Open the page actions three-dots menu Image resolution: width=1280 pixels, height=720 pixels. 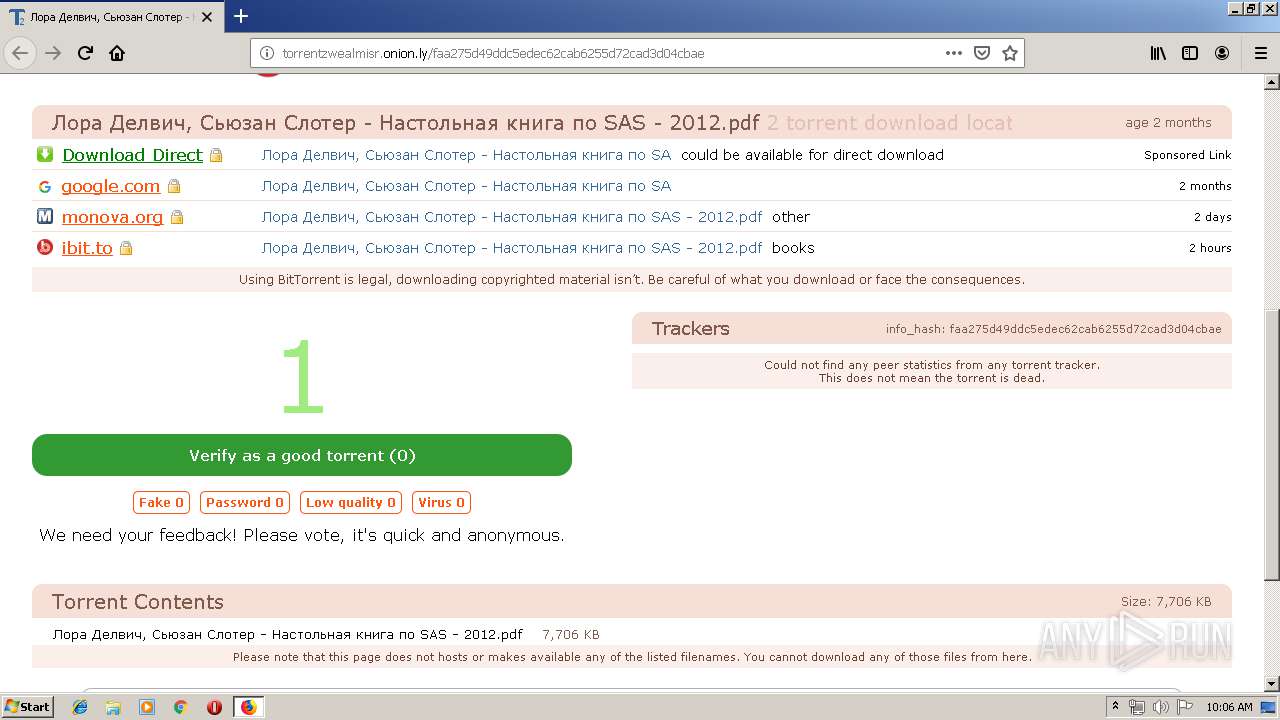tap(954, 53)
